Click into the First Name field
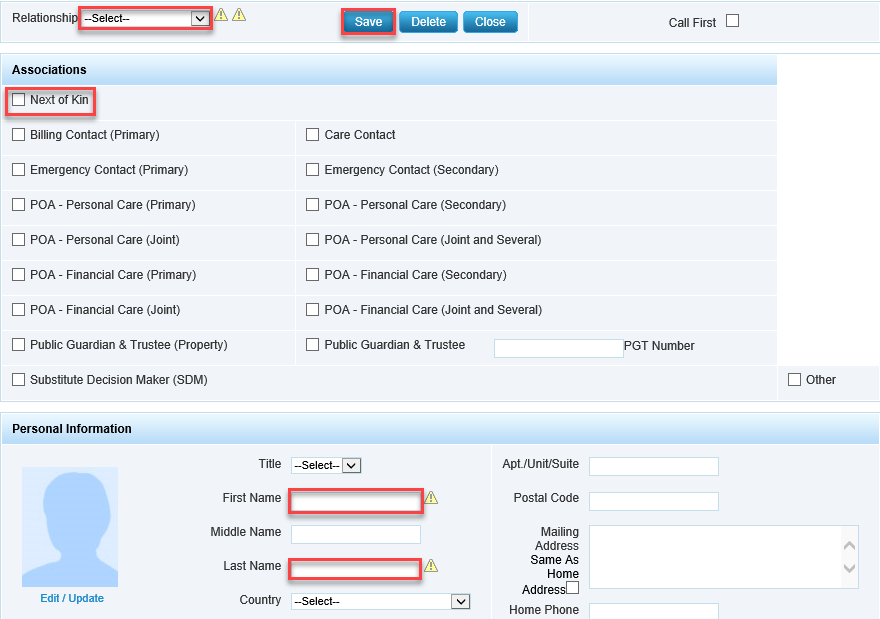Viewport: 880px width, 619px height. coord(356,500)
